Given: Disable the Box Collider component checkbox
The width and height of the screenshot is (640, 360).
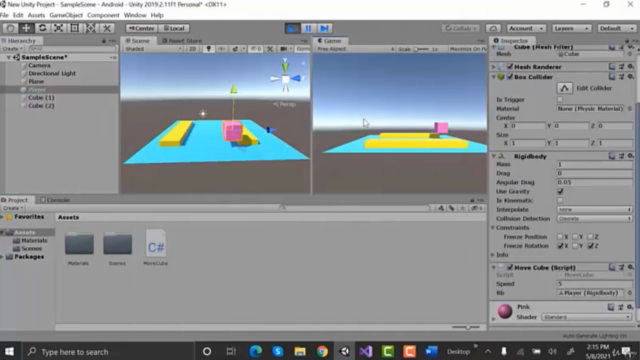Looking at the screenshot, I should 510,77.
